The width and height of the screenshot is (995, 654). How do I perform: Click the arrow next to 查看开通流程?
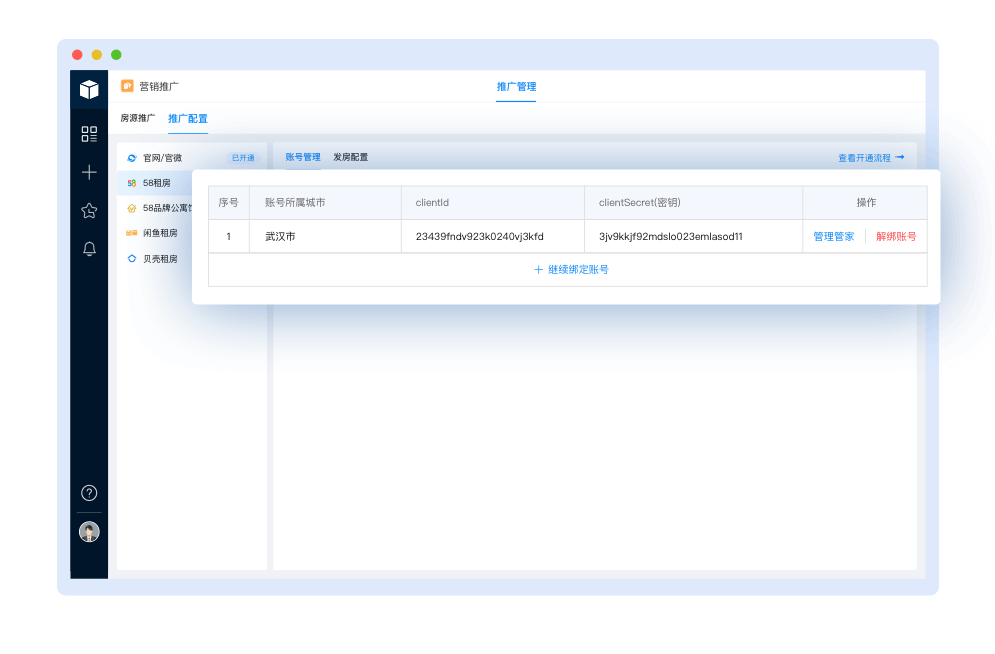tap(900, 157)
